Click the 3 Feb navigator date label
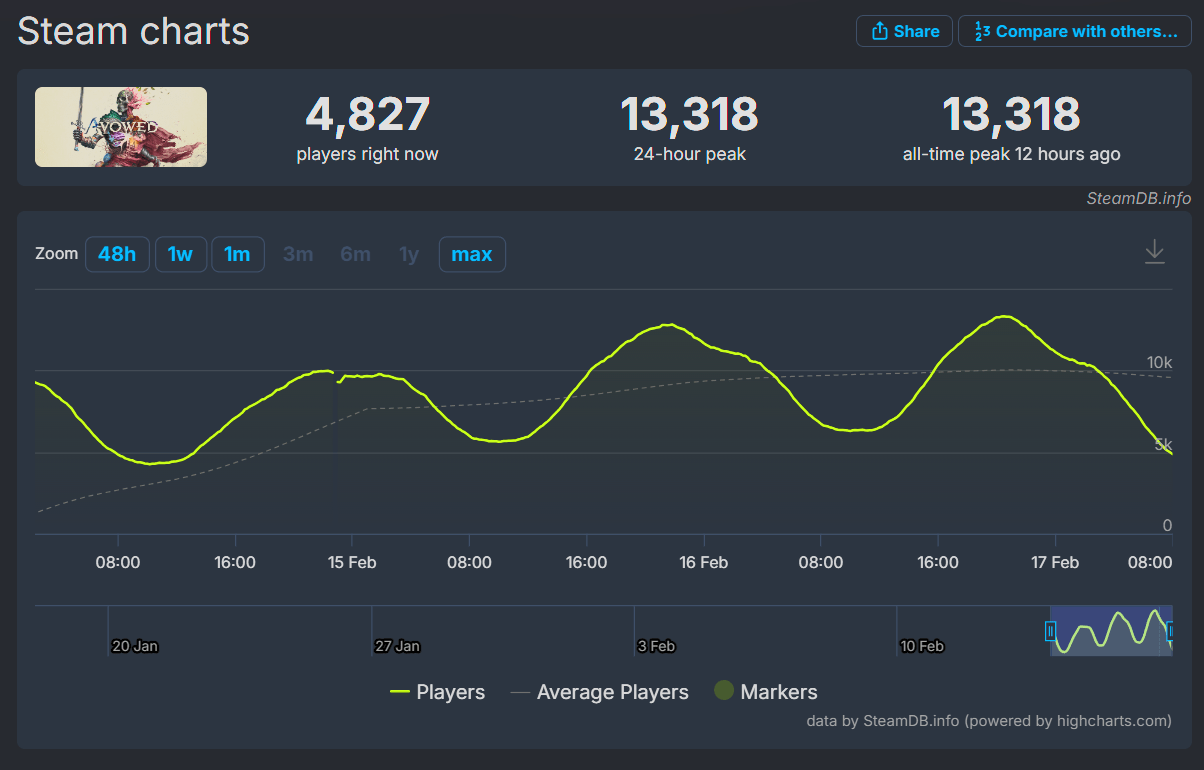The width and height of the screenshot is (1204, 770). pyautogui.click(x=656, y=646)
